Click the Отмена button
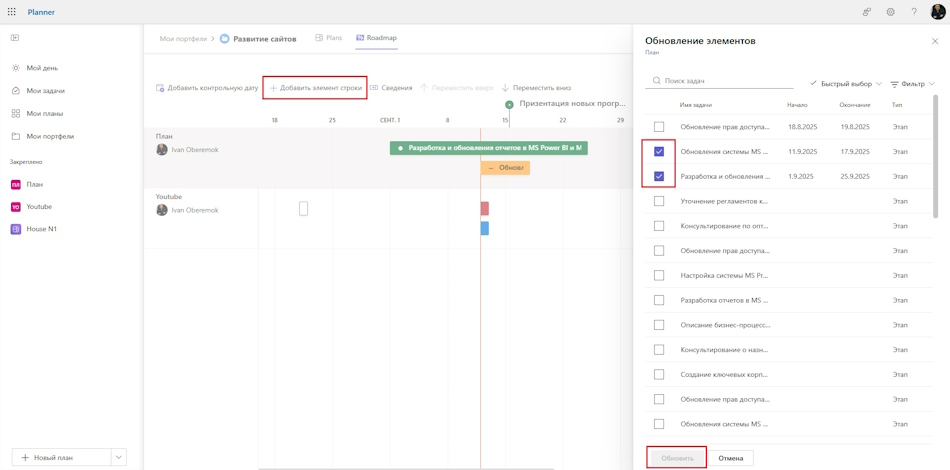Viewport: 950px width, 470px height. pyautogui.click(x=731, y=458)
